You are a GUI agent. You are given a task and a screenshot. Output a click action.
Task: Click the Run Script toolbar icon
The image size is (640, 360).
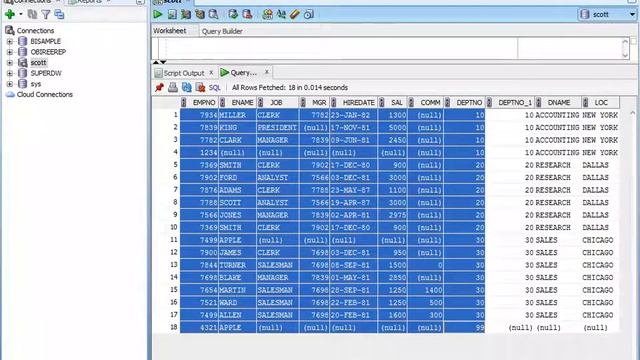[x=172, y=14]
